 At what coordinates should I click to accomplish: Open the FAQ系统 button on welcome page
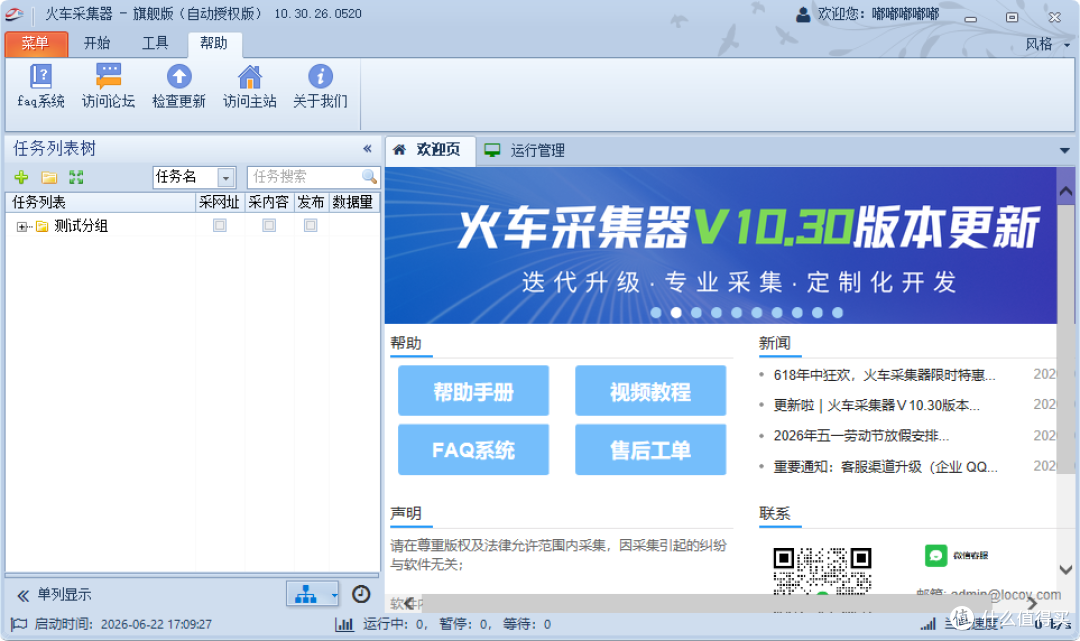pos(473,450)
